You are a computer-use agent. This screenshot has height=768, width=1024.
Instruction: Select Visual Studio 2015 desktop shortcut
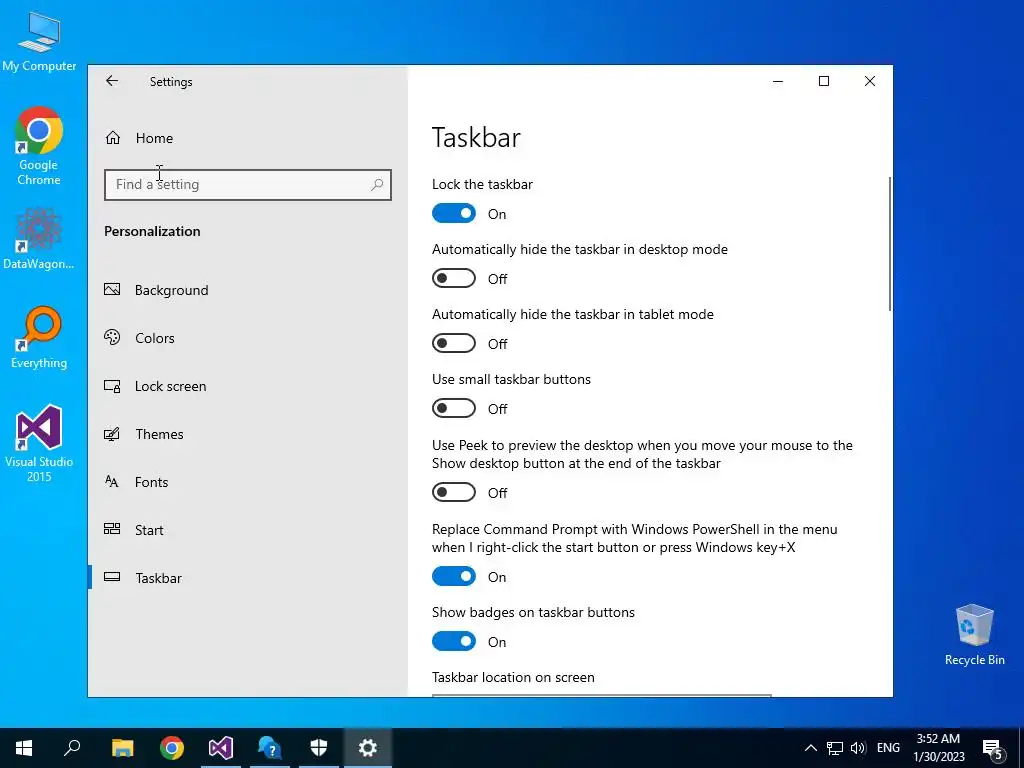pos(39,444)
